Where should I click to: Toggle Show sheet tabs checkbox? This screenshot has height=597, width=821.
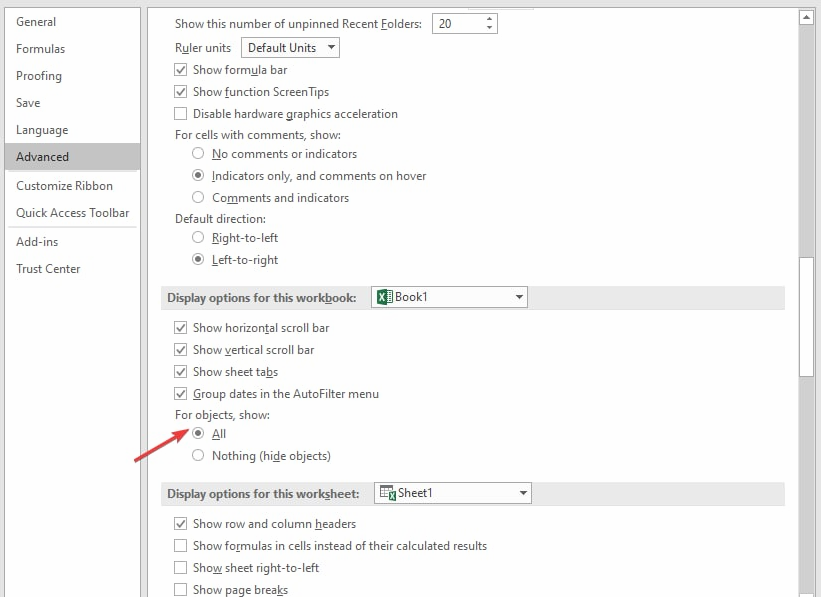tap(181, 372)
